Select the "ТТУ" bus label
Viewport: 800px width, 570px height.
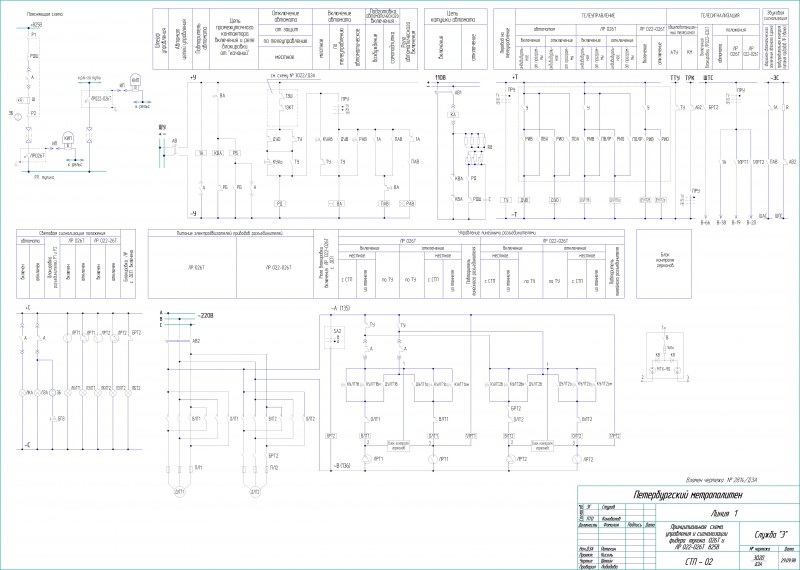(x=675, y=77)
